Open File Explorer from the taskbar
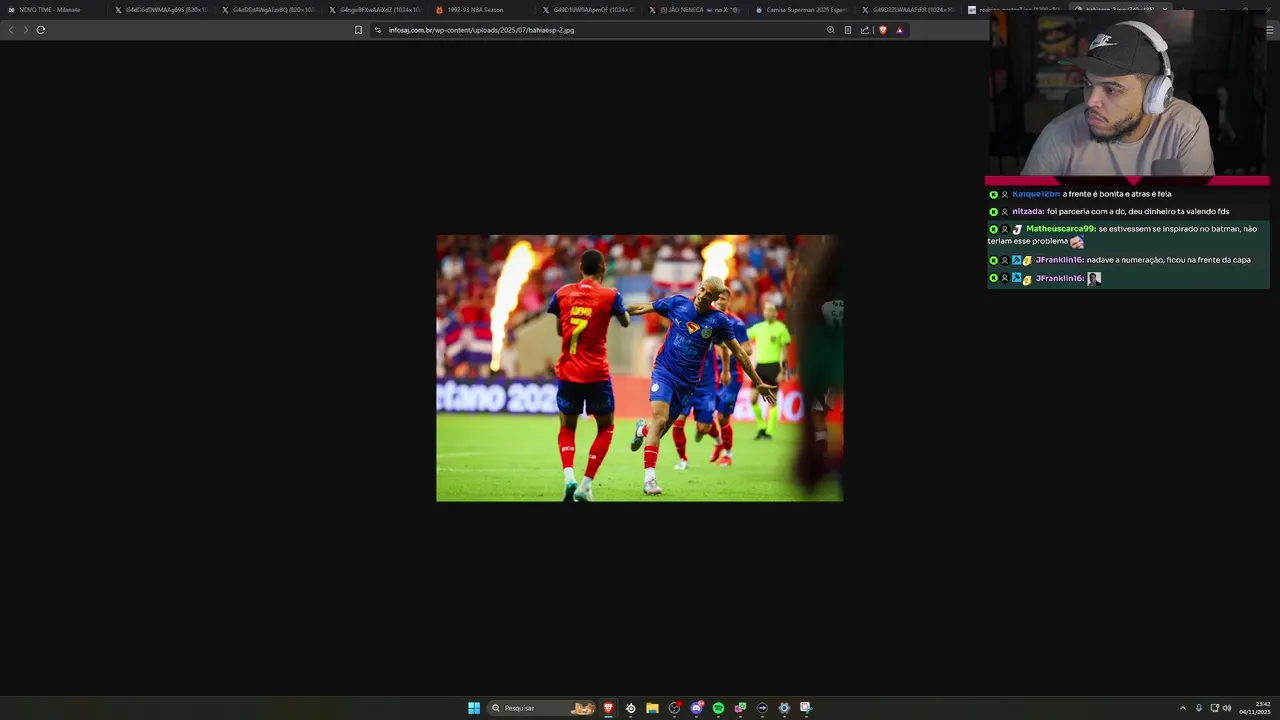Screen dimensions: 1280x720 pos(652,708)
